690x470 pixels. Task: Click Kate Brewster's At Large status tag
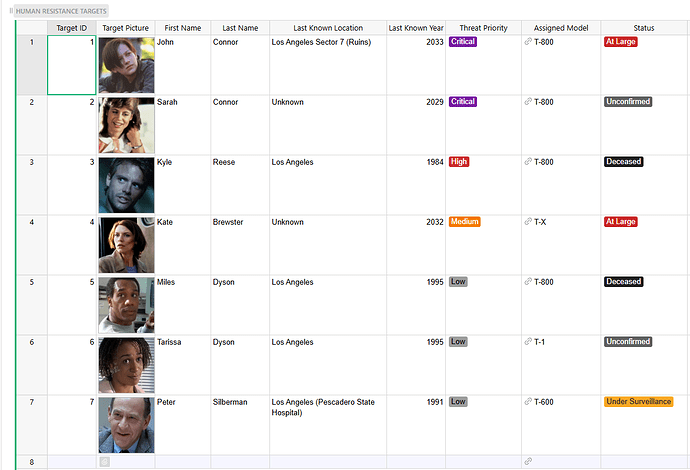pyautogui.click(x=620, y=221)
